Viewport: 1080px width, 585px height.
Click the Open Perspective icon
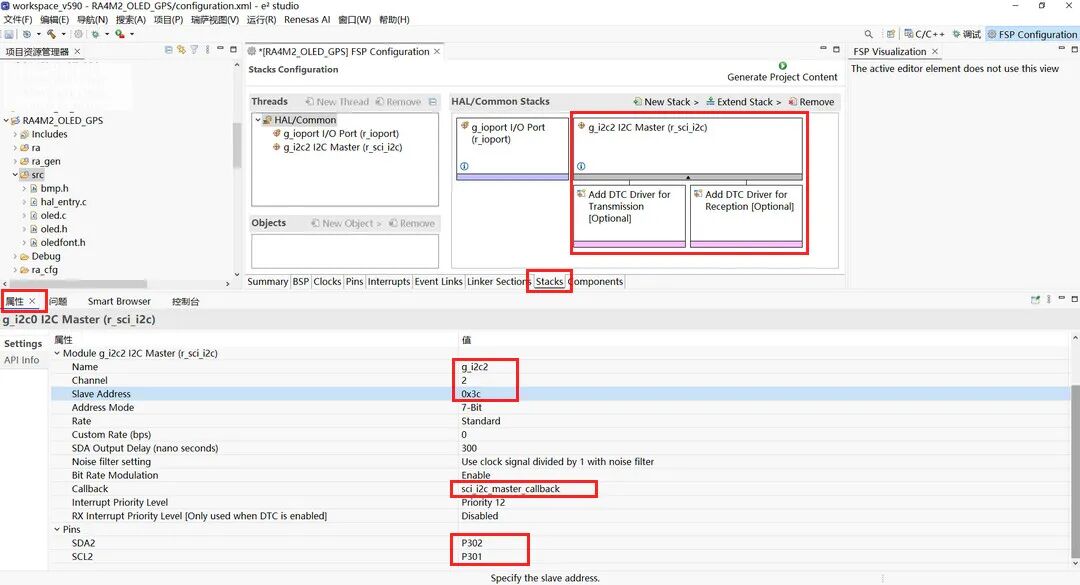point(891,34)
